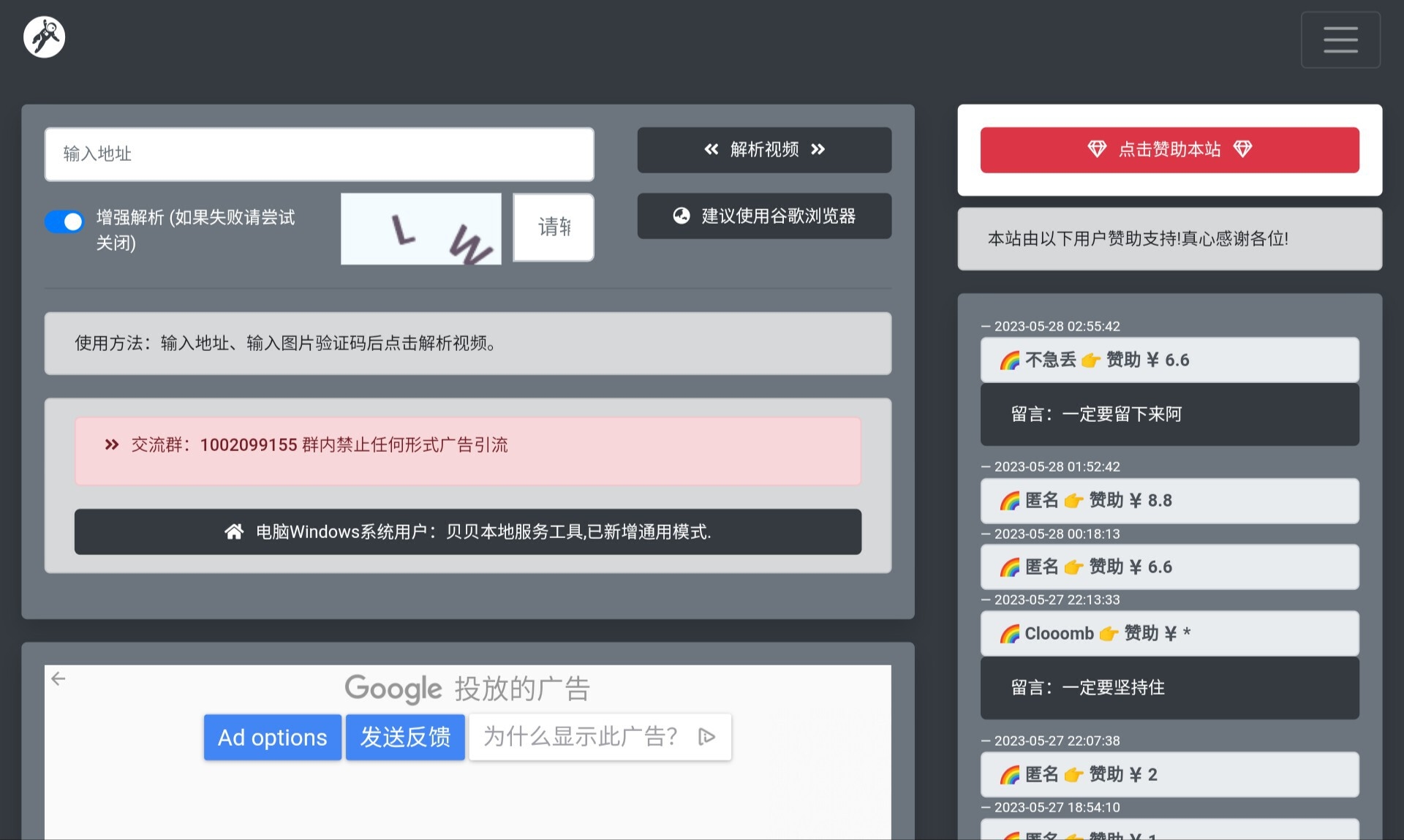Click pointing hand icon beside 不急丢
The height and width of the screenshot is (840, 1404).
[x=1091, y=360]
